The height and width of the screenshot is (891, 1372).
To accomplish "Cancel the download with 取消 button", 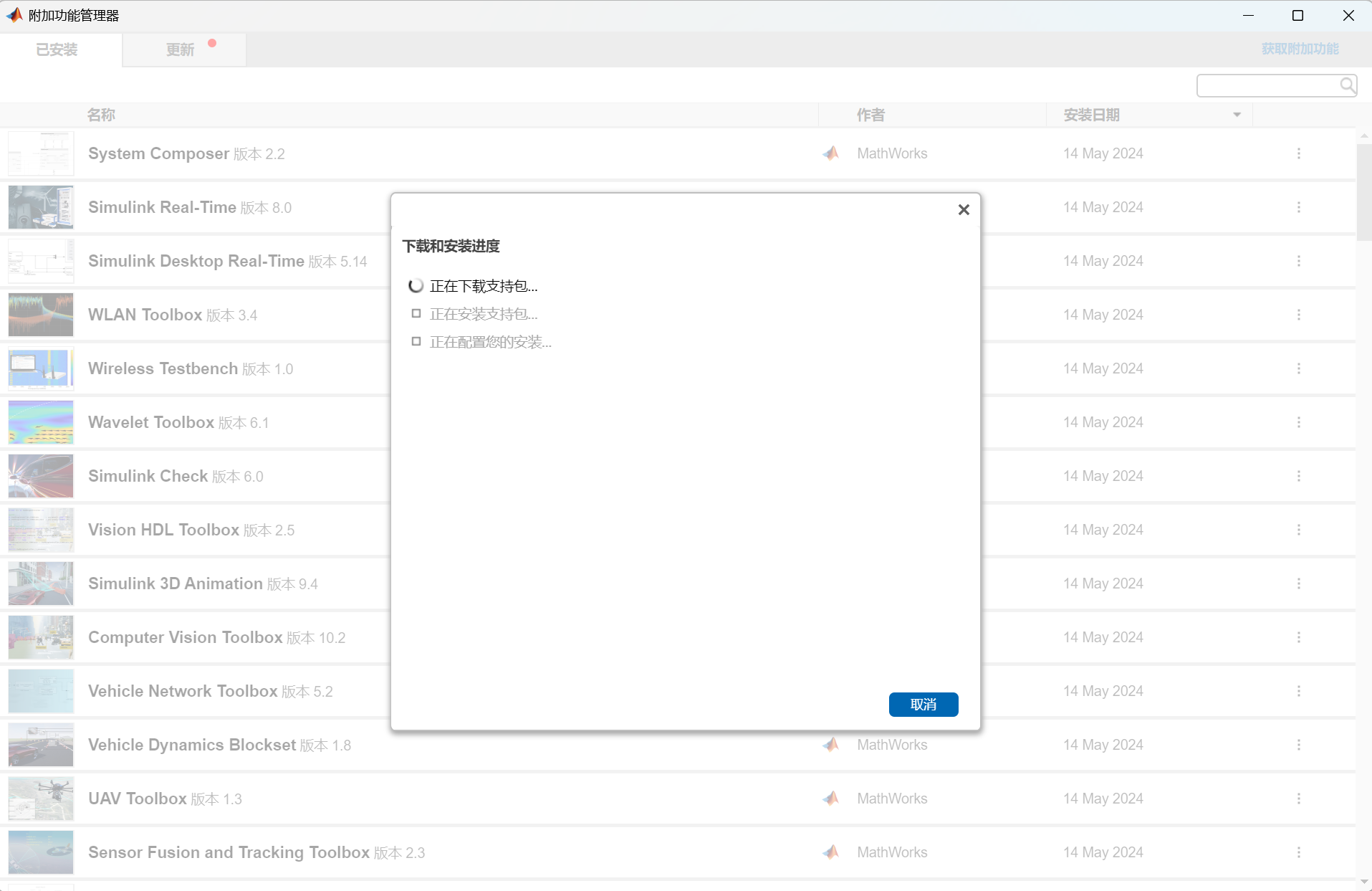I will (x=924, y=705).
